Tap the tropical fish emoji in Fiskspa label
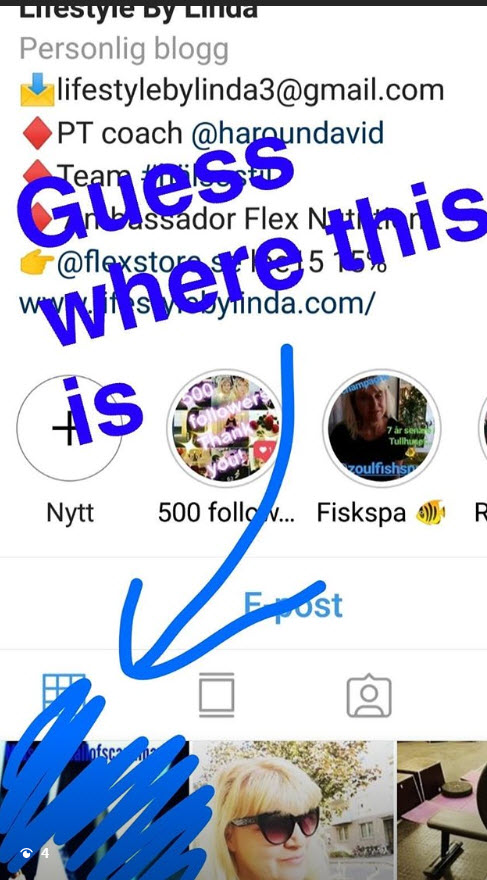Viewport: 487px width, 880px height. tap(430, 512)
